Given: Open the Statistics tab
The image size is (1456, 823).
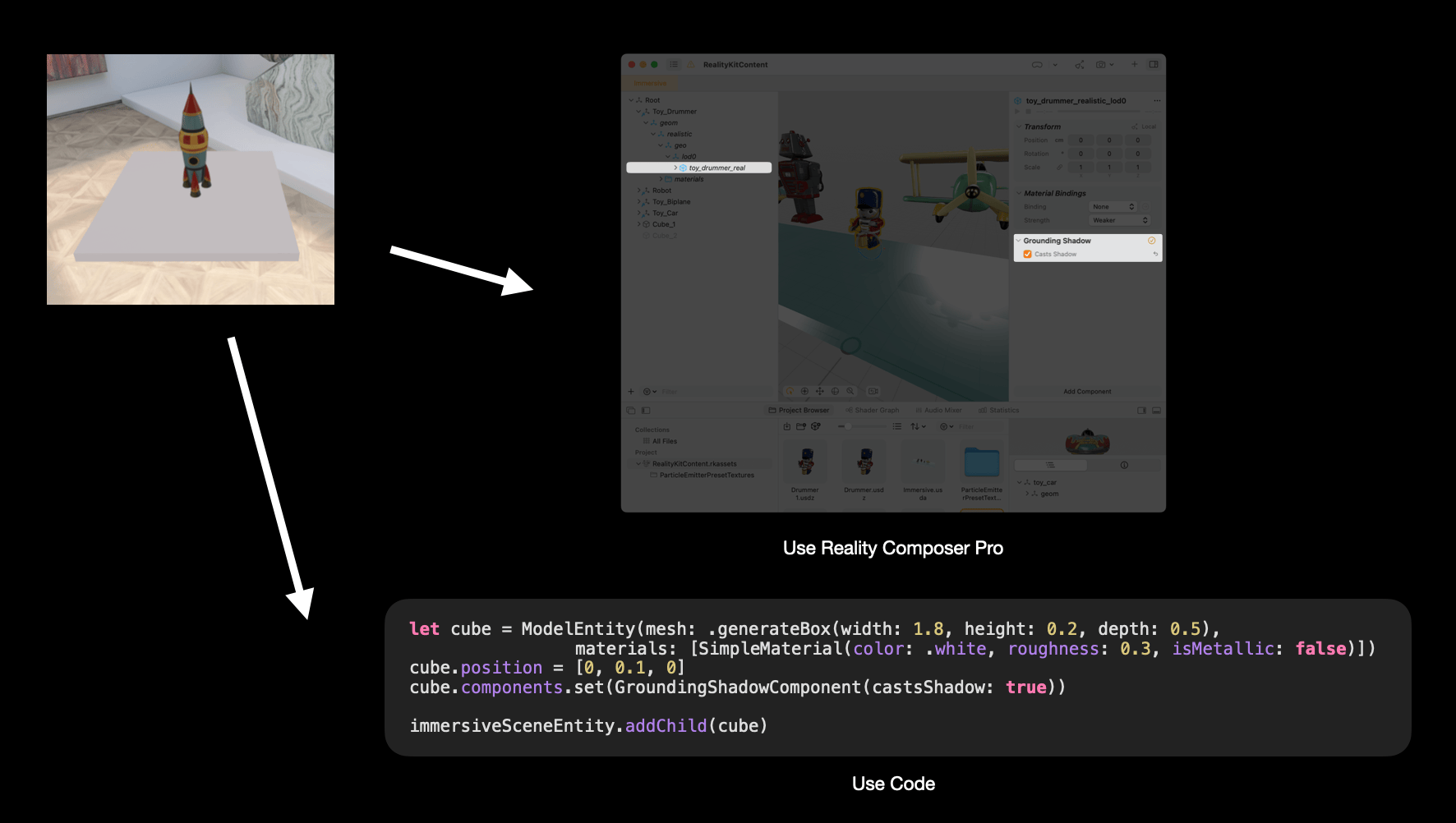Looking at the screenshot, I should pyautogui.click(x=998, y=411).
